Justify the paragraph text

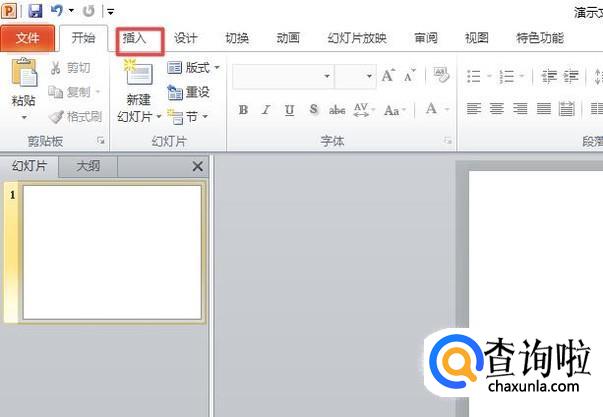point(543,109)
